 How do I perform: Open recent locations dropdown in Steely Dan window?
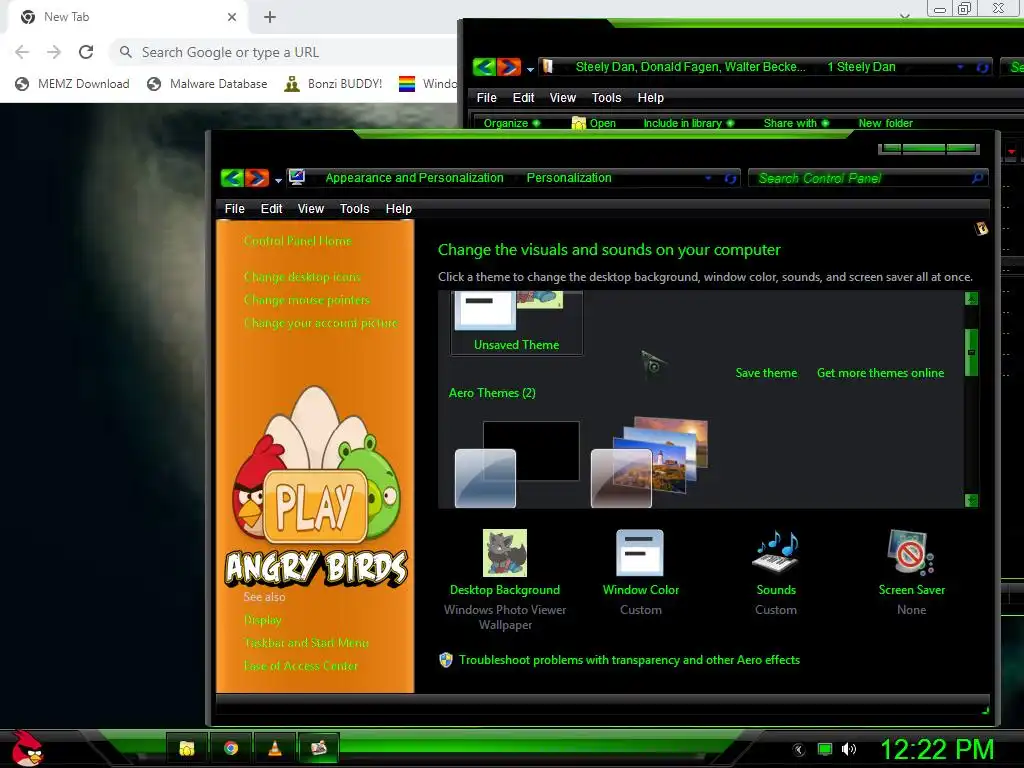(x=530, y=69)
